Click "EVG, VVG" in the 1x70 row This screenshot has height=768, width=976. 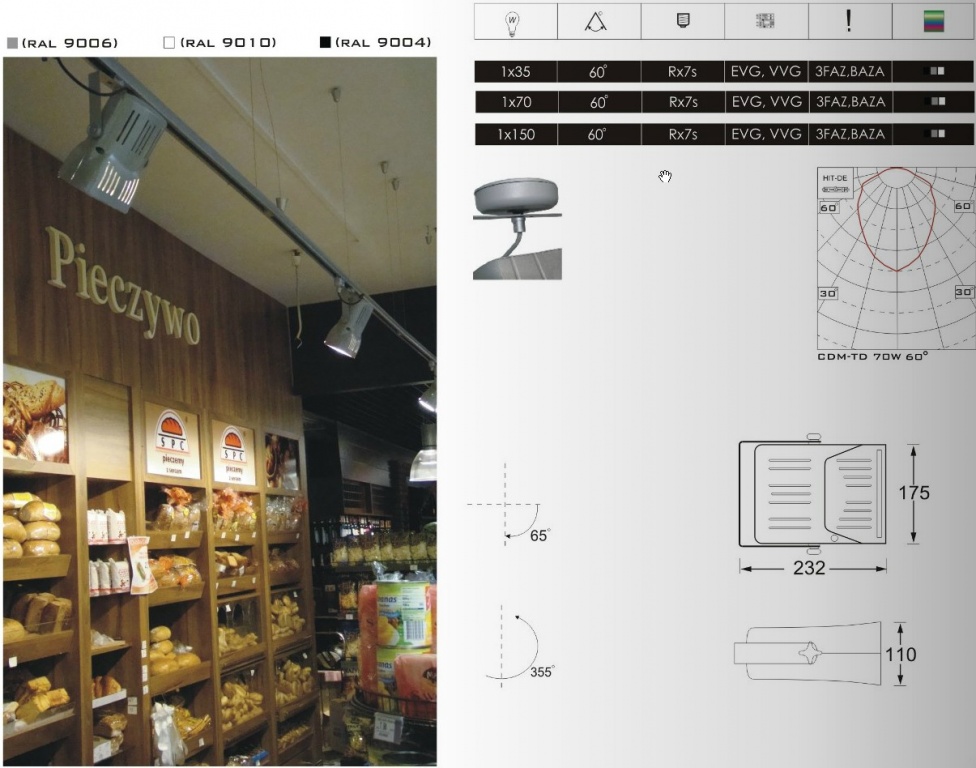point(767,102)
